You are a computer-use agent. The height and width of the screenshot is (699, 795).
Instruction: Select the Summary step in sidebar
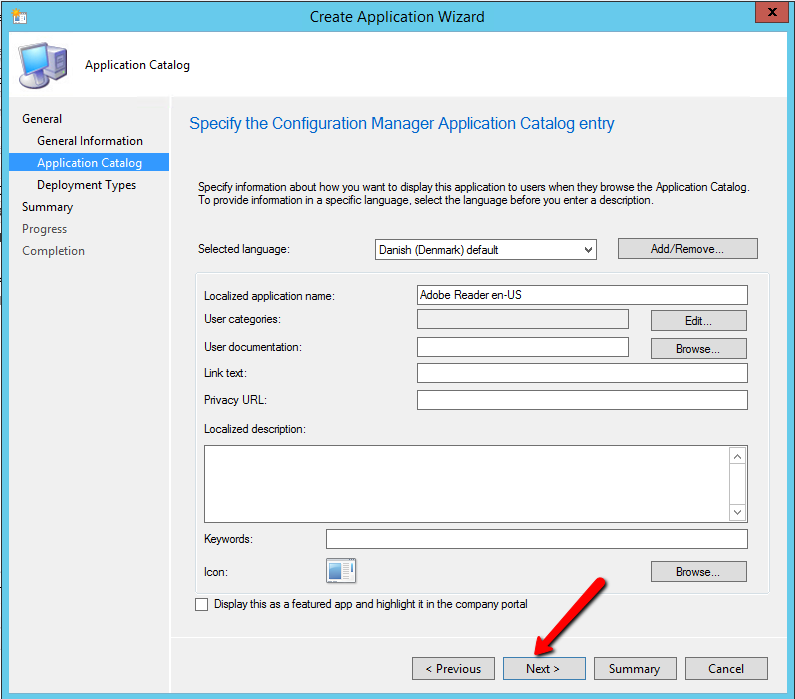coord(48,207)
